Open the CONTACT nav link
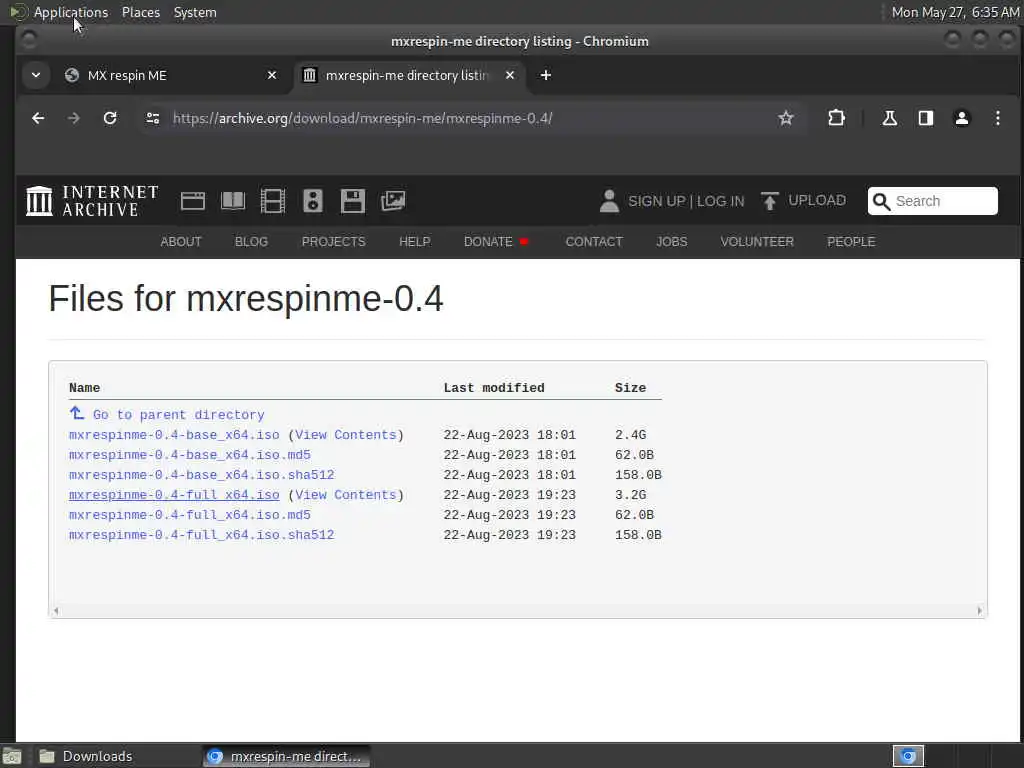The width and height of the screenshot is (1024, 768). coord(594,242)
